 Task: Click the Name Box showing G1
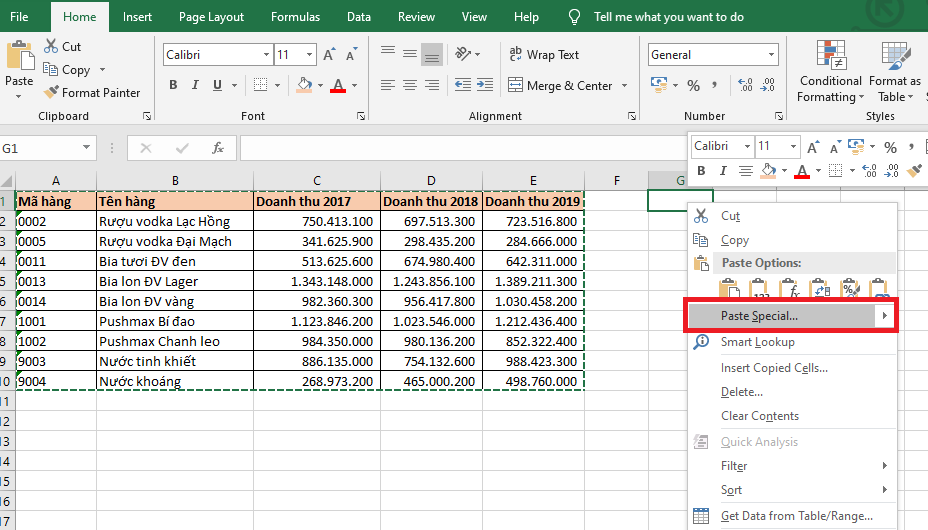pos(40,148)
